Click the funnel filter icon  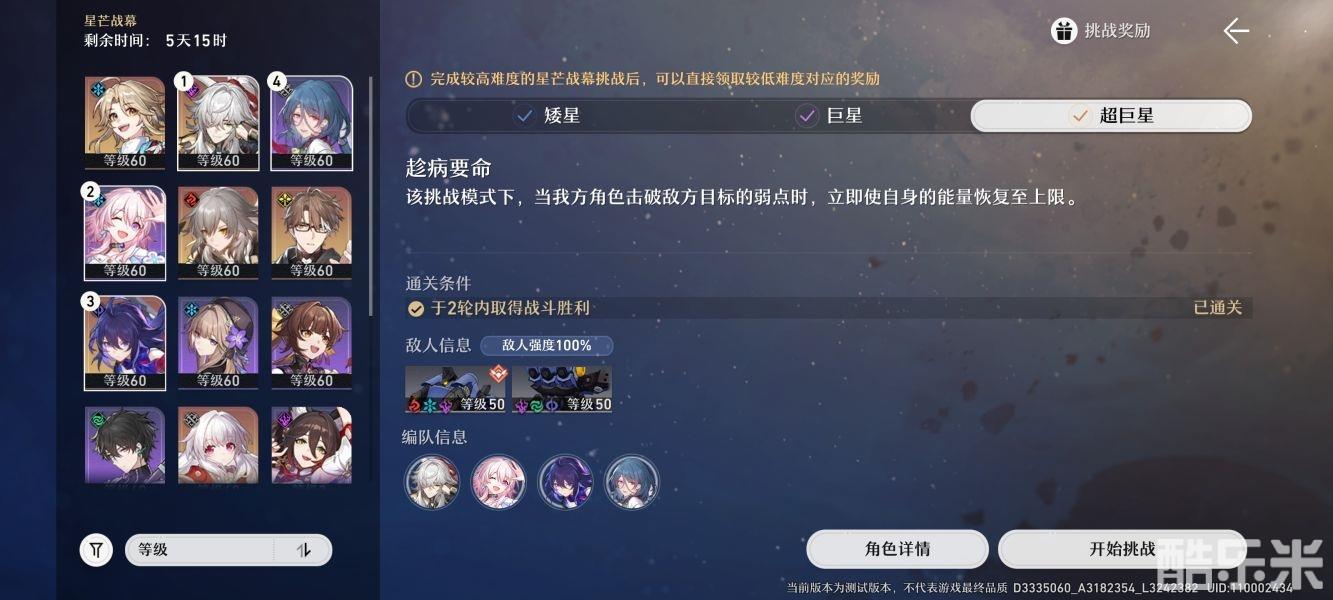coord(96,549)
